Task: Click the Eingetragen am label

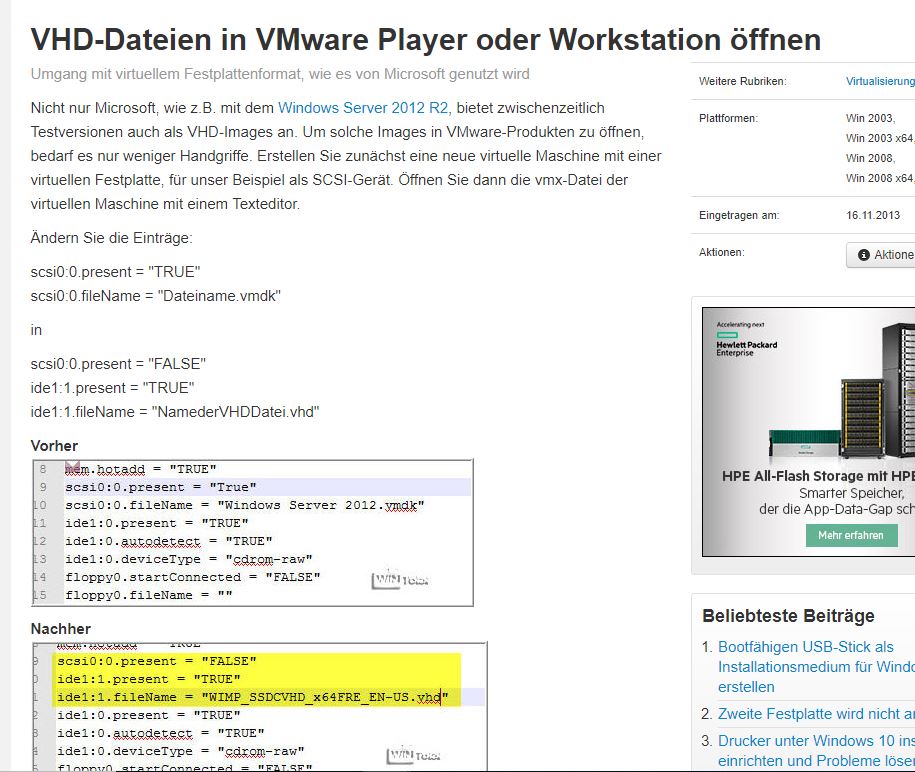Action: [739, 215]
